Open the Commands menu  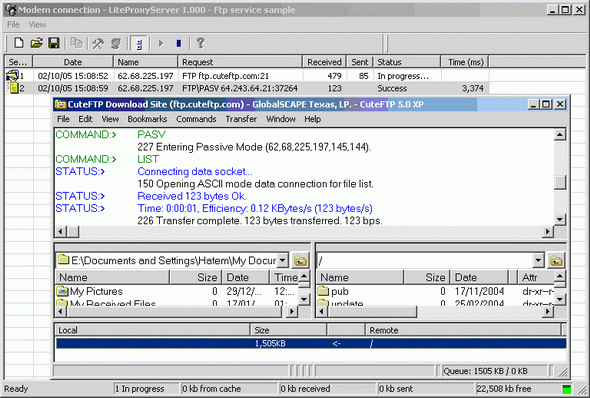point(196,119)
